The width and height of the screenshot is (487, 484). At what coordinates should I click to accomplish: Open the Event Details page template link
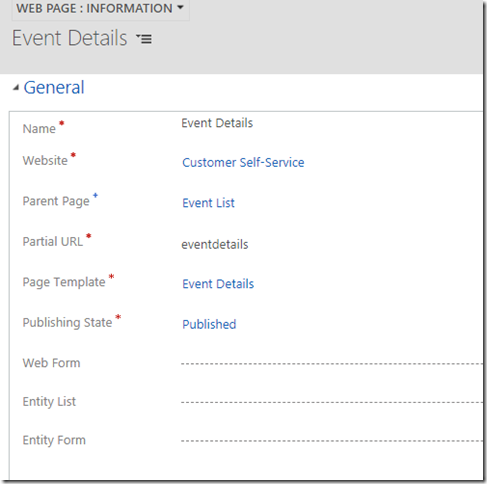click(x=218, y=284)
